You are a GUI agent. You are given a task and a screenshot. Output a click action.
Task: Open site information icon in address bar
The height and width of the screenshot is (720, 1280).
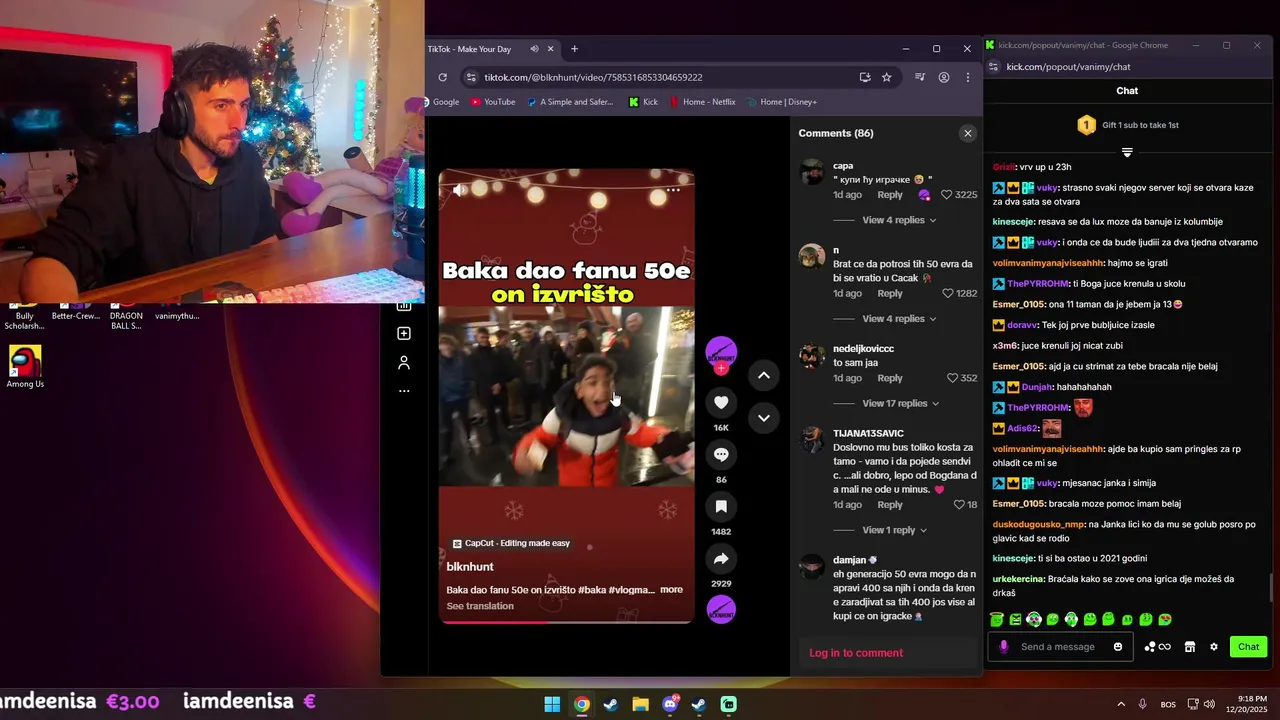471,77
